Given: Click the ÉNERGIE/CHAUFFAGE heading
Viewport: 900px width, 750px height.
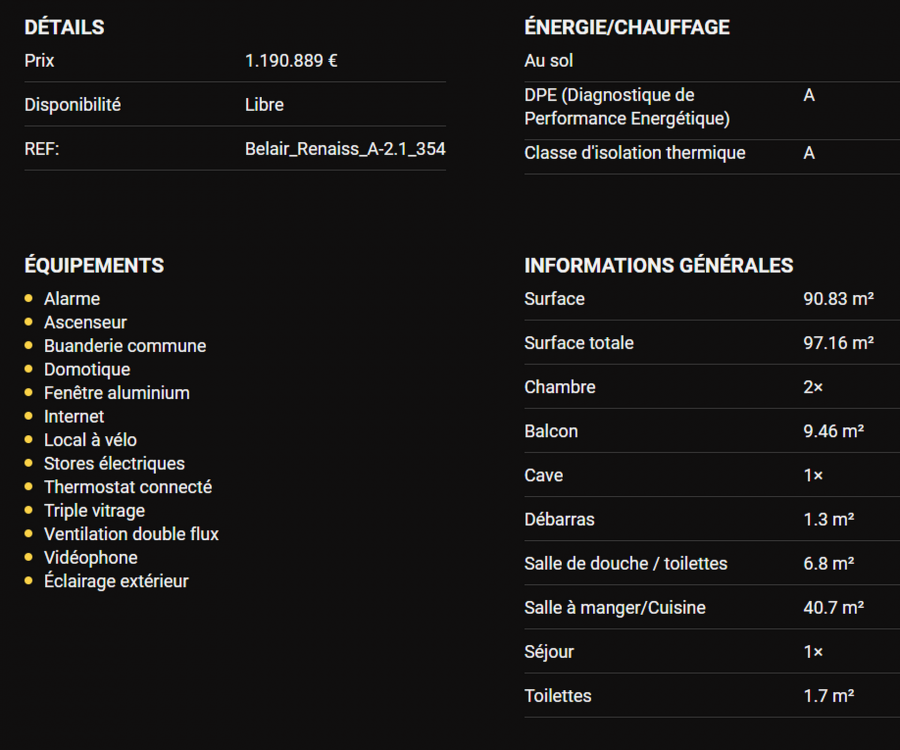Looking at the screenshot, I should [627, 28].
